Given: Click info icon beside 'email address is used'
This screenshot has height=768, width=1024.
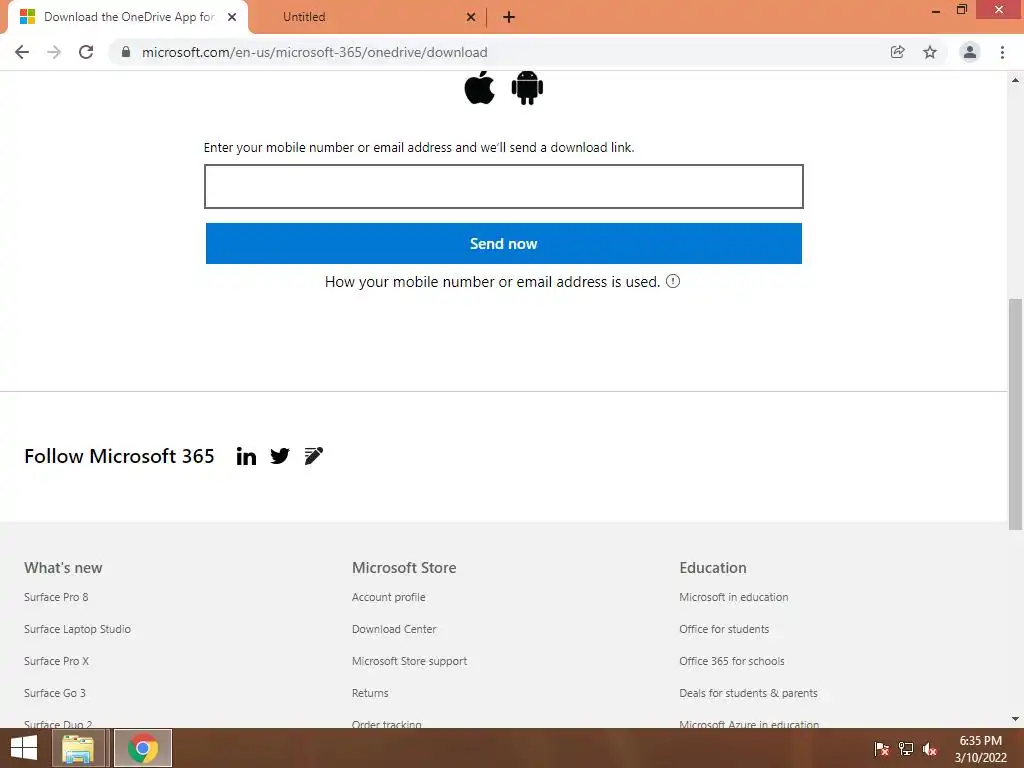Looking at the screenshot, I should point(673,281).
